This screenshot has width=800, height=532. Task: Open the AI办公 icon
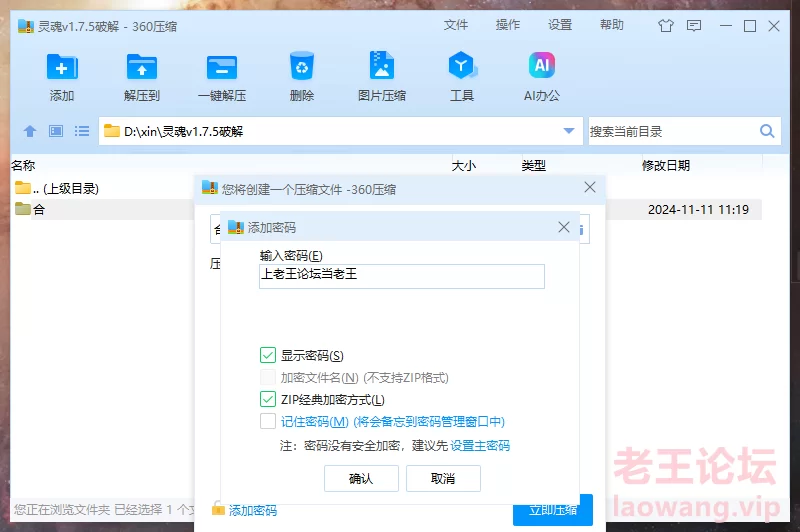542,65
